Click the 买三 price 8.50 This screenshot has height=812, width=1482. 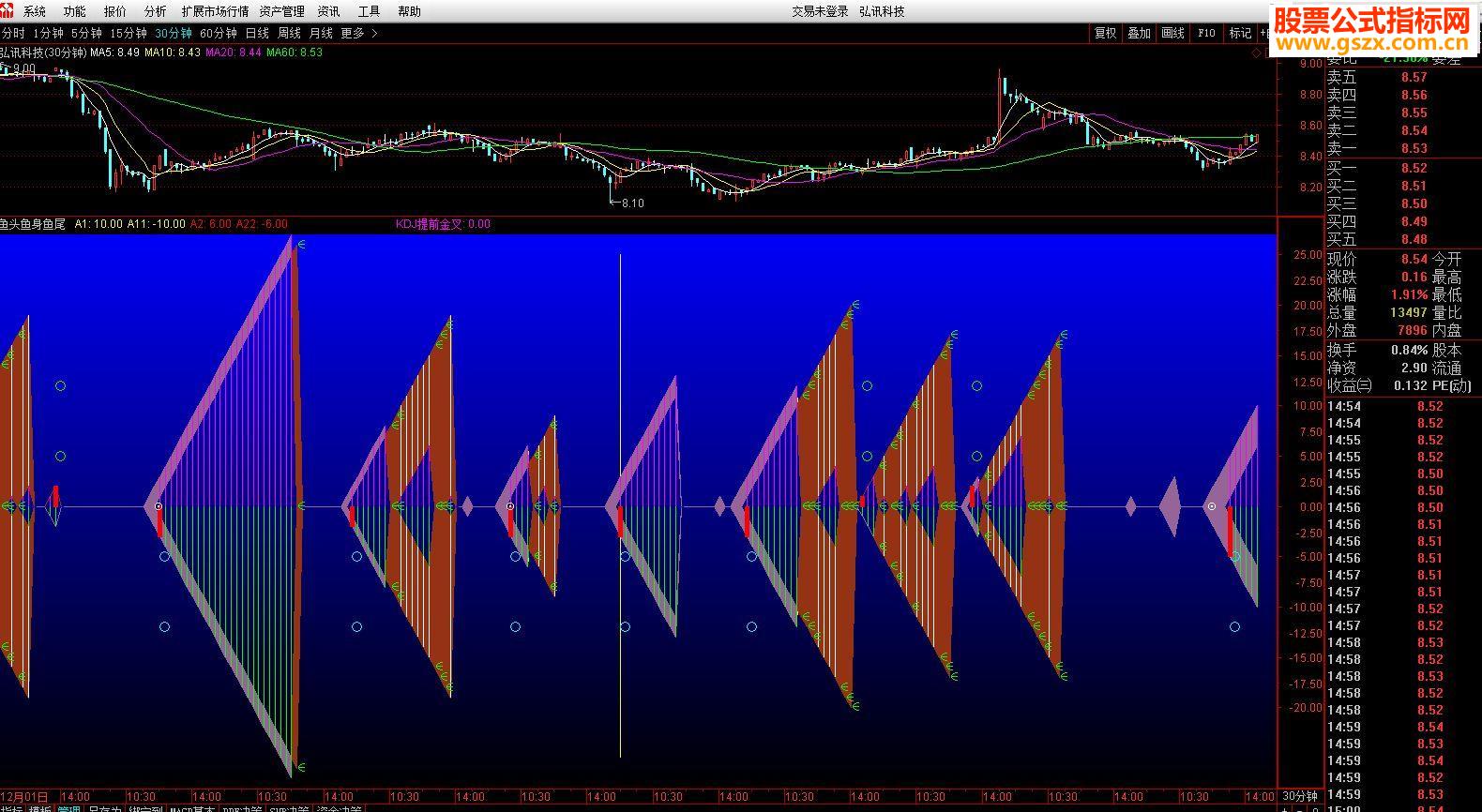point(1414,203)
